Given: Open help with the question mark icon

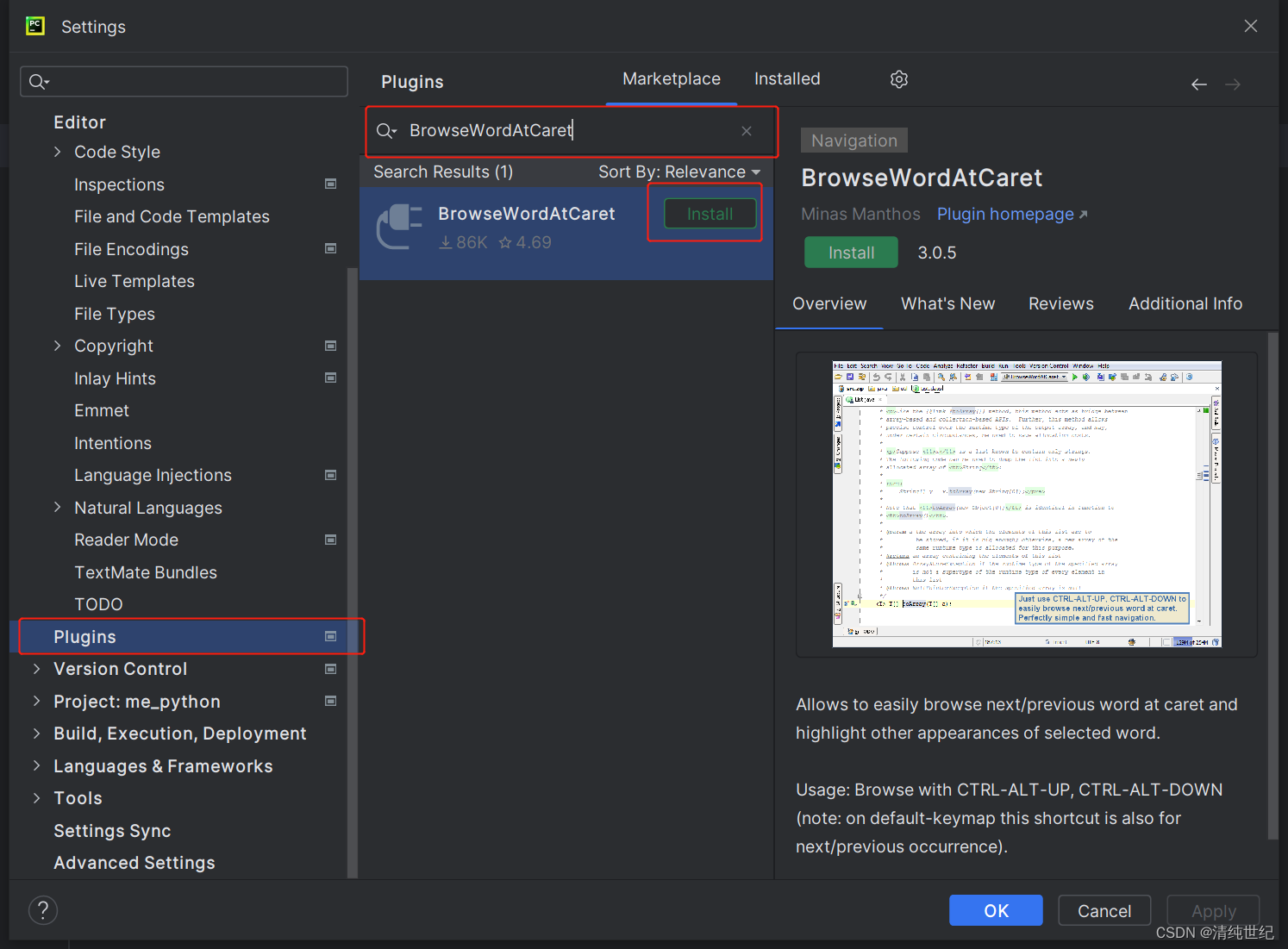Looking at the screenshot, I should (43, 910).
